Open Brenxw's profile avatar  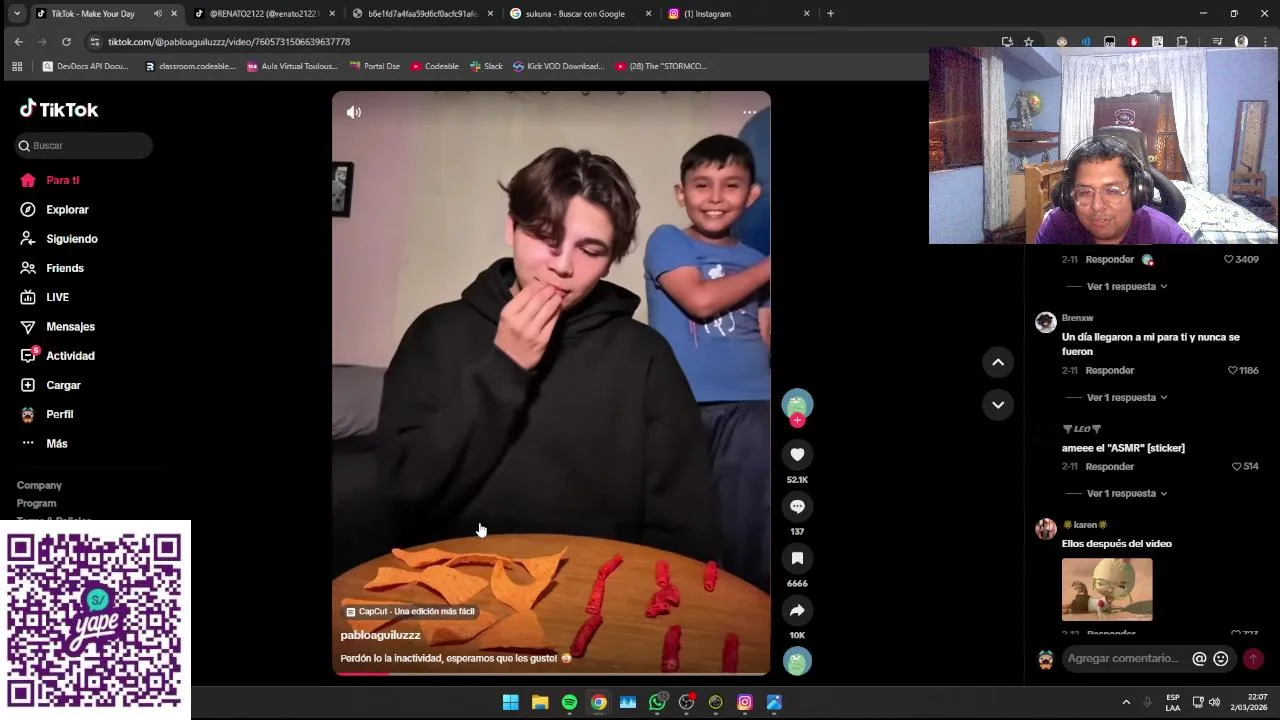pos(1046,322)
